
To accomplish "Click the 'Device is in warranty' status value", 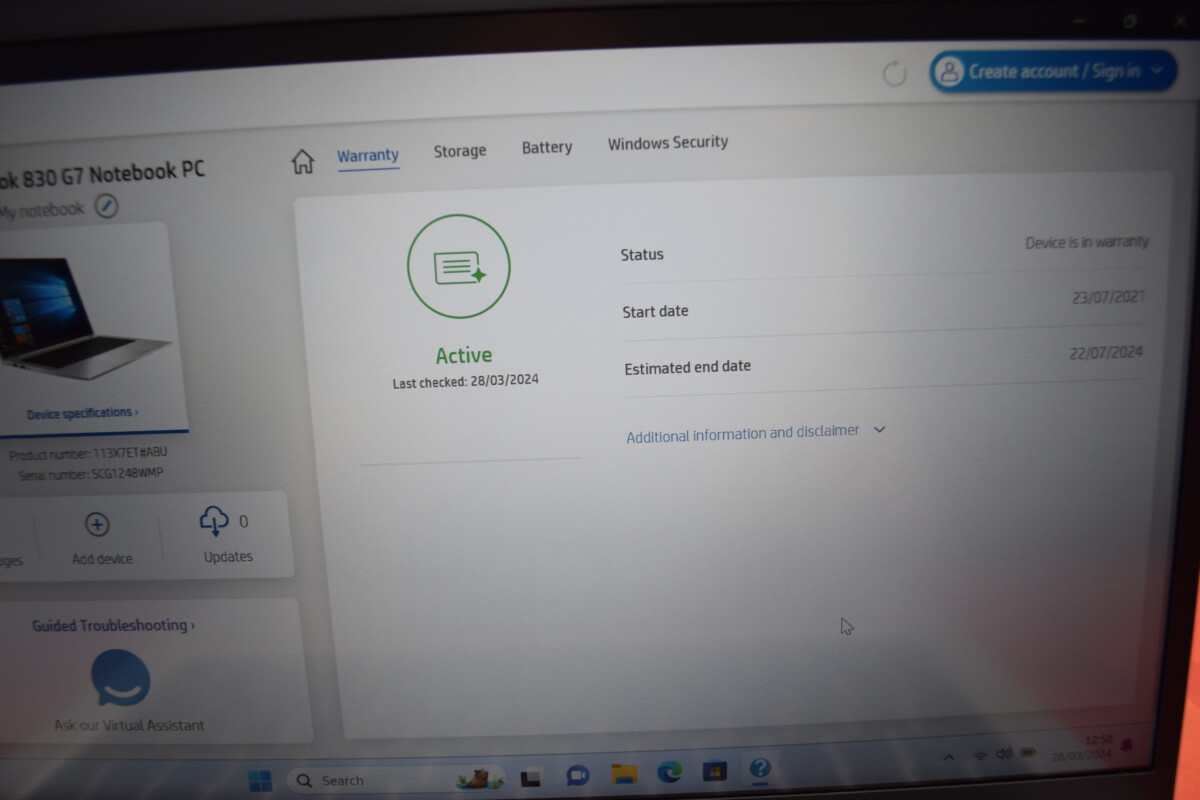I will pos(1087,243).
